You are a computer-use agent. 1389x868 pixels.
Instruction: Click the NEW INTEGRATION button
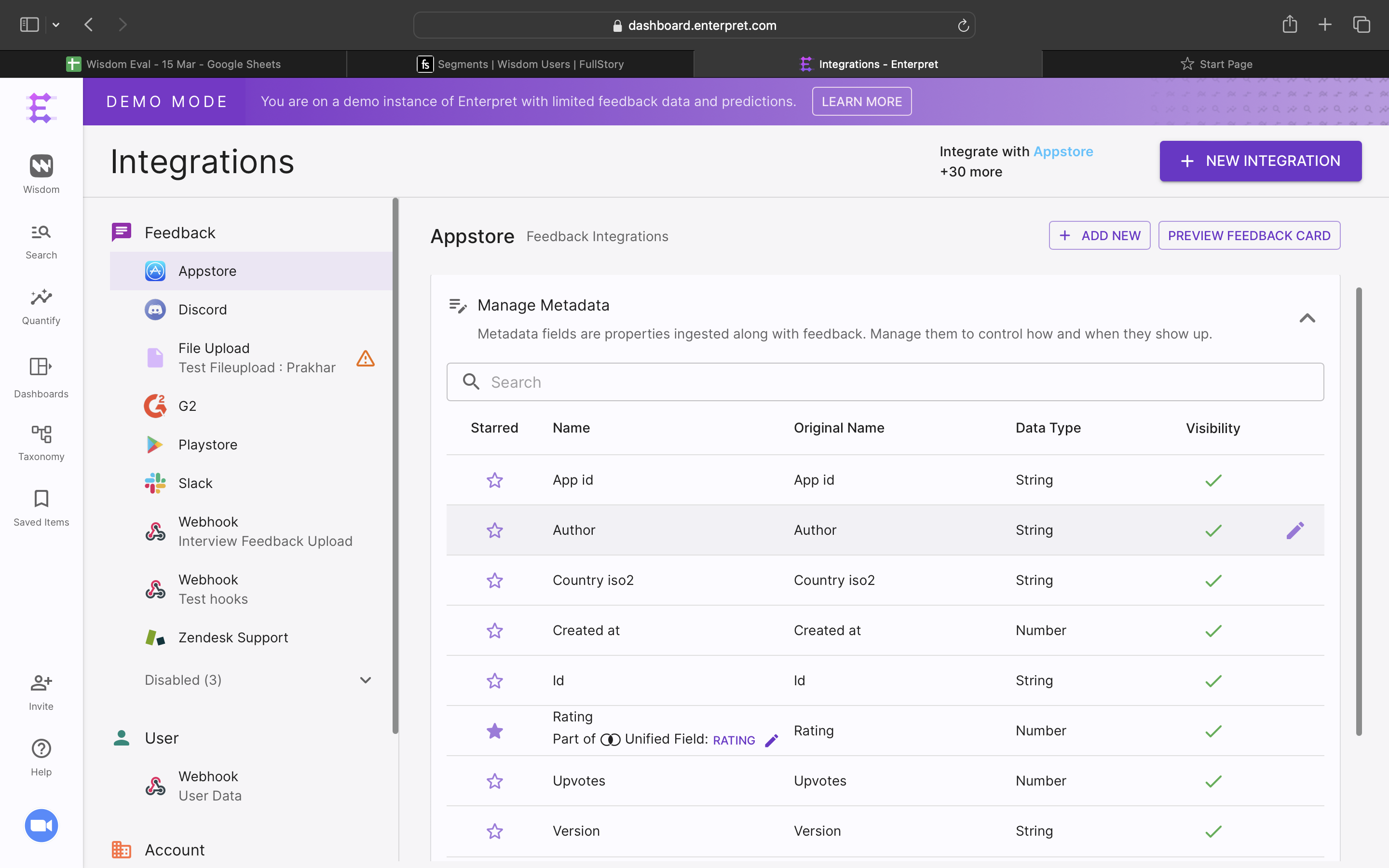pos(1260,162)
